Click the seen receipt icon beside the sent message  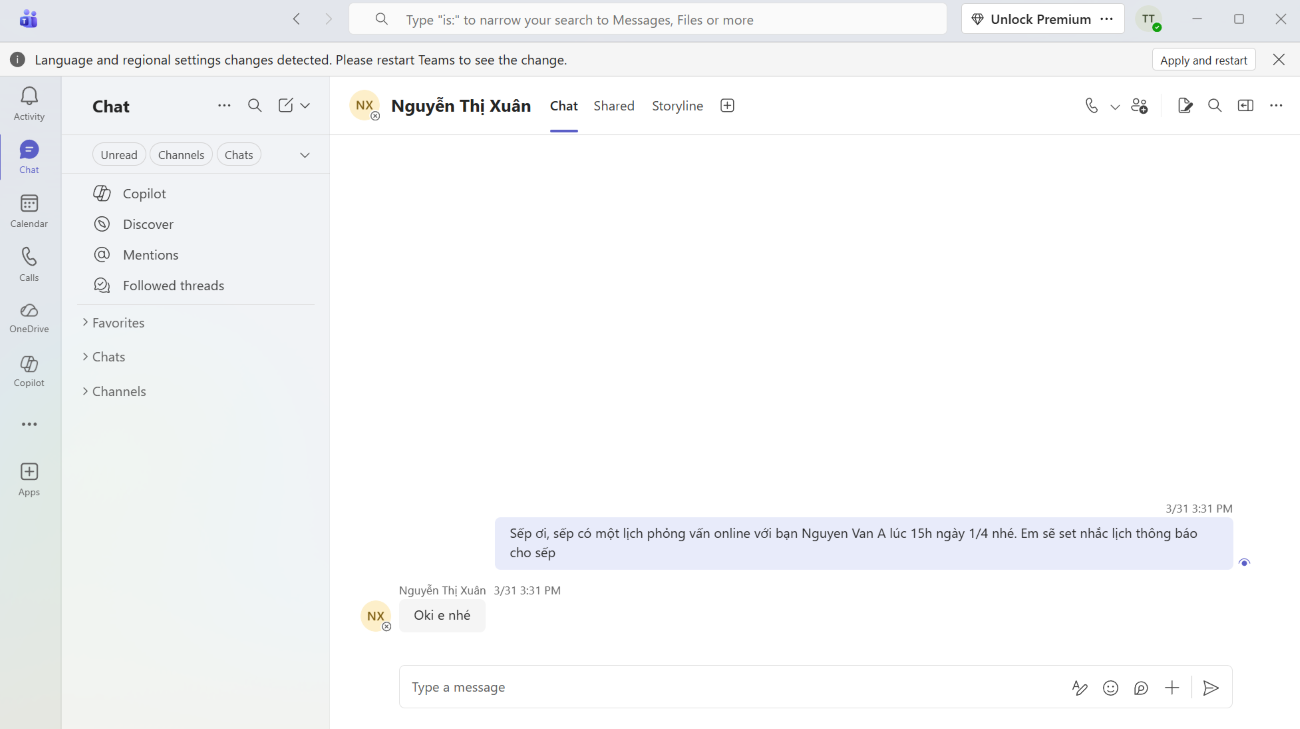1244,562
